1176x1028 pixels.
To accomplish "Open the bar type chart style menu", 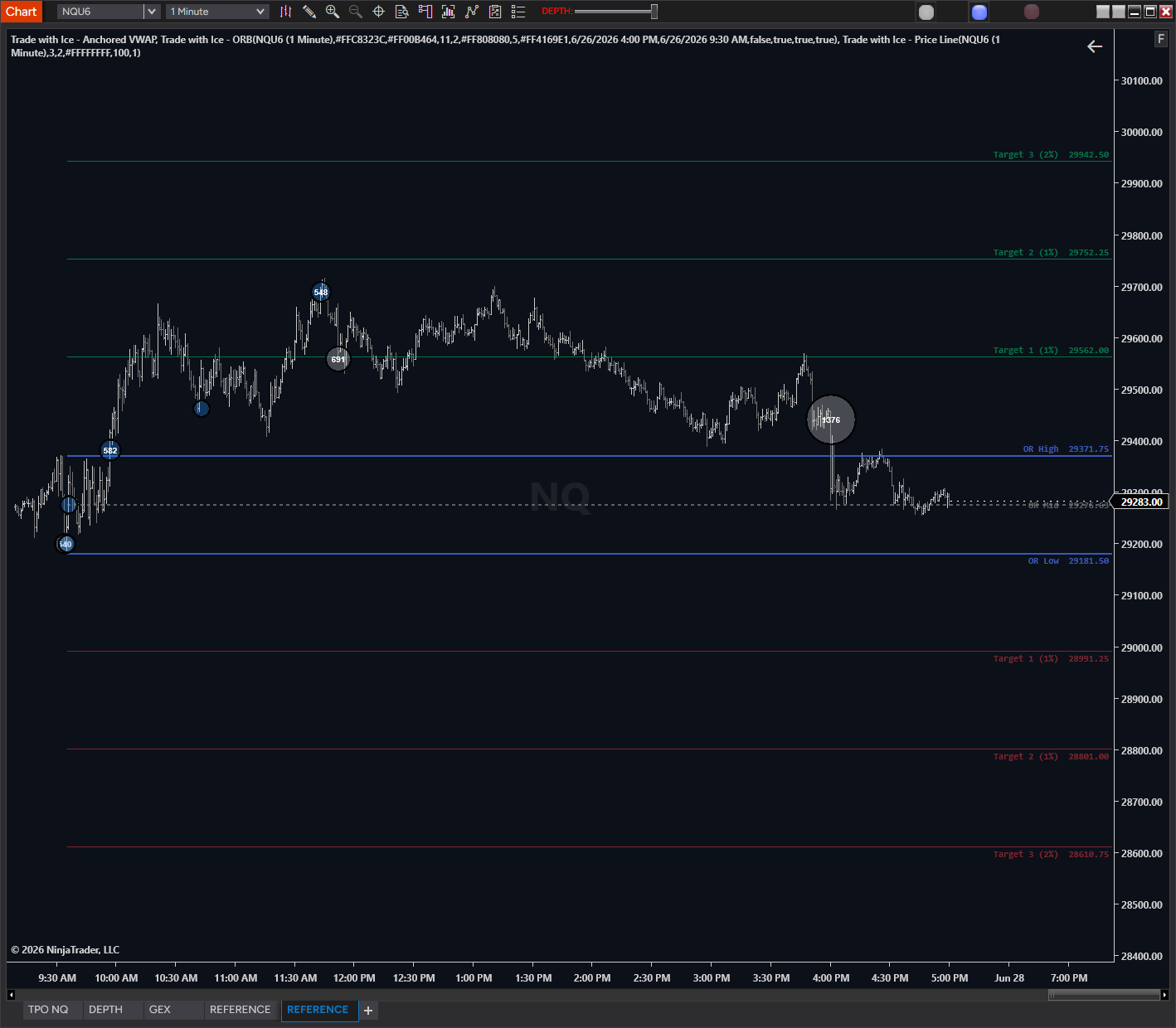I will point(285,12).
